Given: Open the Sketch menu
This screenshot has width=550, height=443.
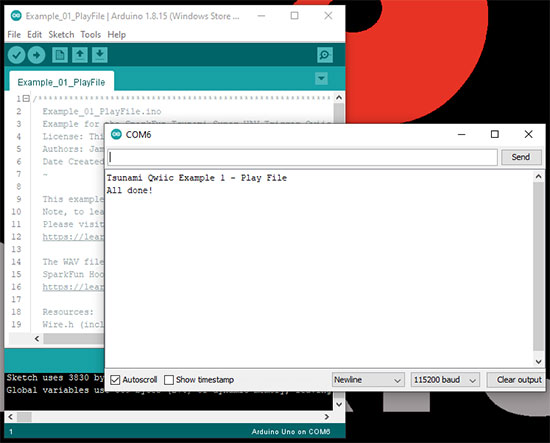Looking at the screenshot, I should (61, 35).
